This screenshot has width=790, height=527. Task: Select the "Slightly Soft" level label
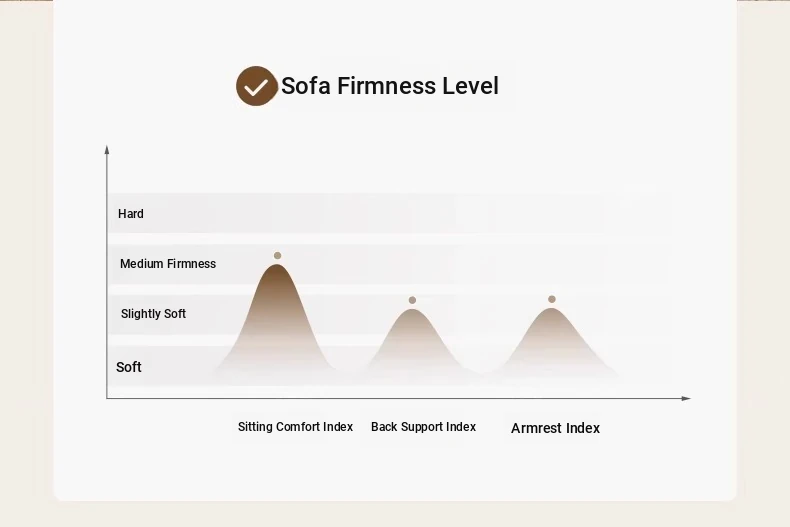coord(153,314)
